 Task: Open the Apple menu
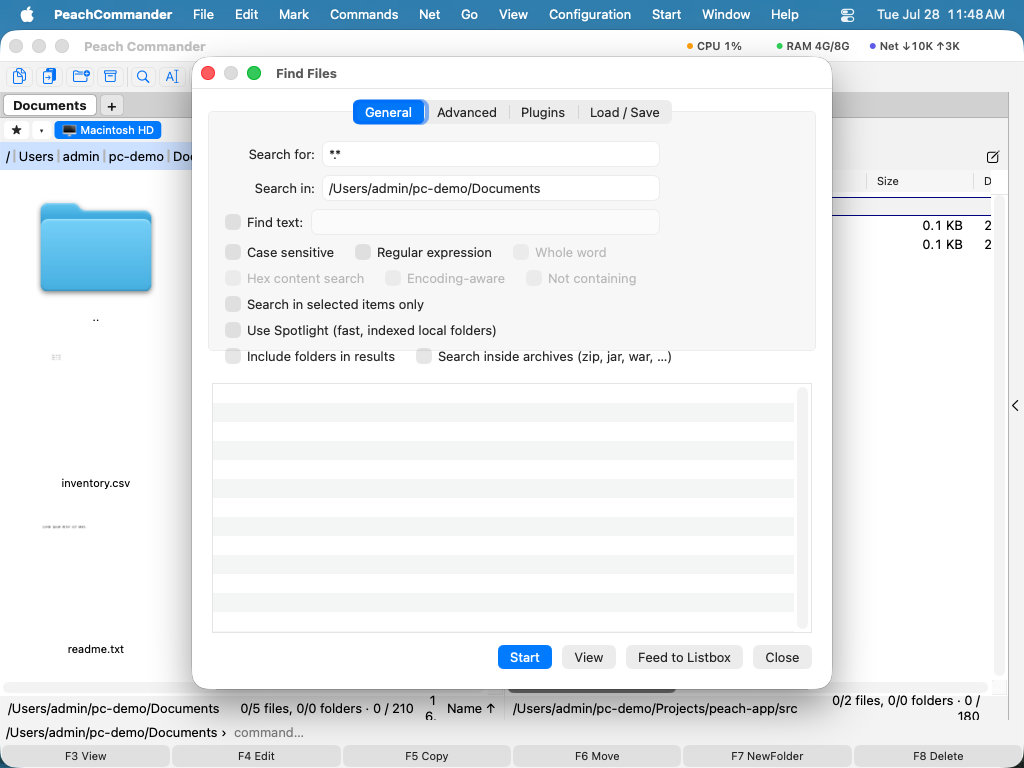tap(27, 14)
